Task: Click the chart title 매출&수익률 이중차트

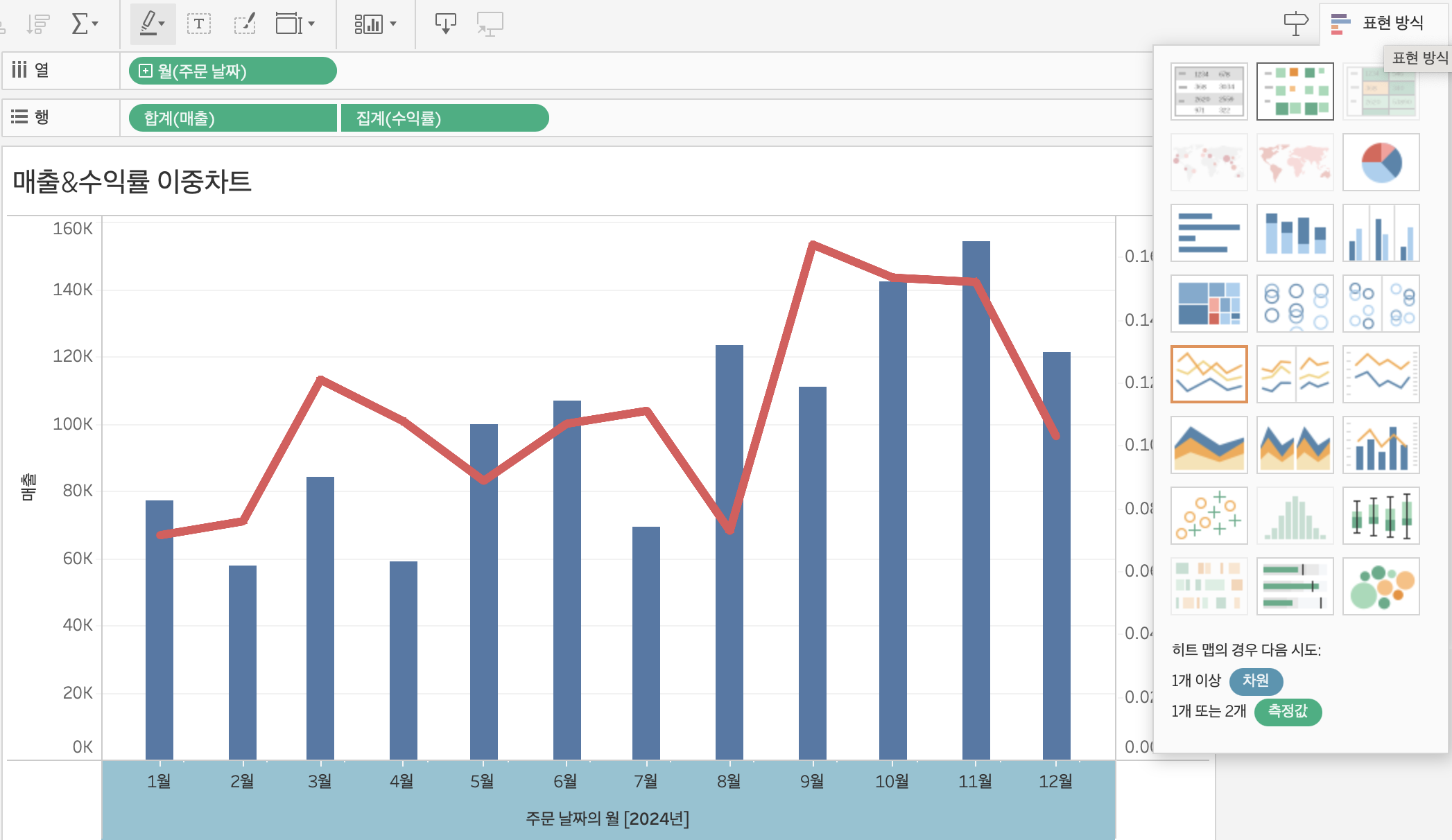Action: pos(132,182)
